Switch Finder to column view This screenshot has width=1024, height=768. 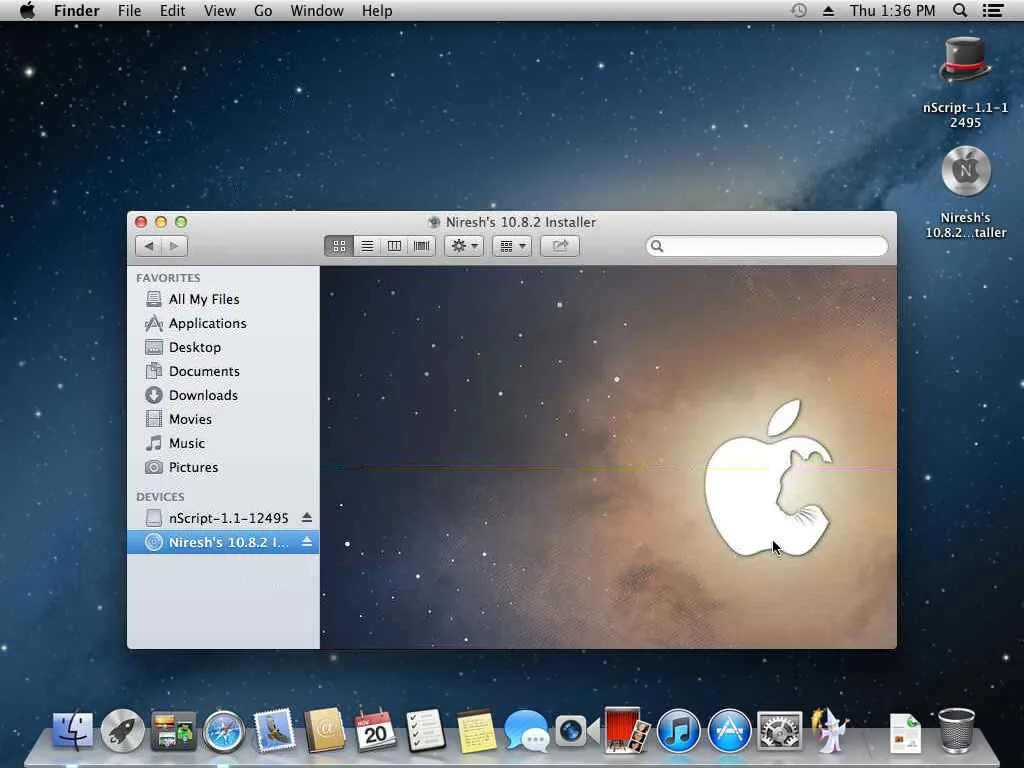394,246
